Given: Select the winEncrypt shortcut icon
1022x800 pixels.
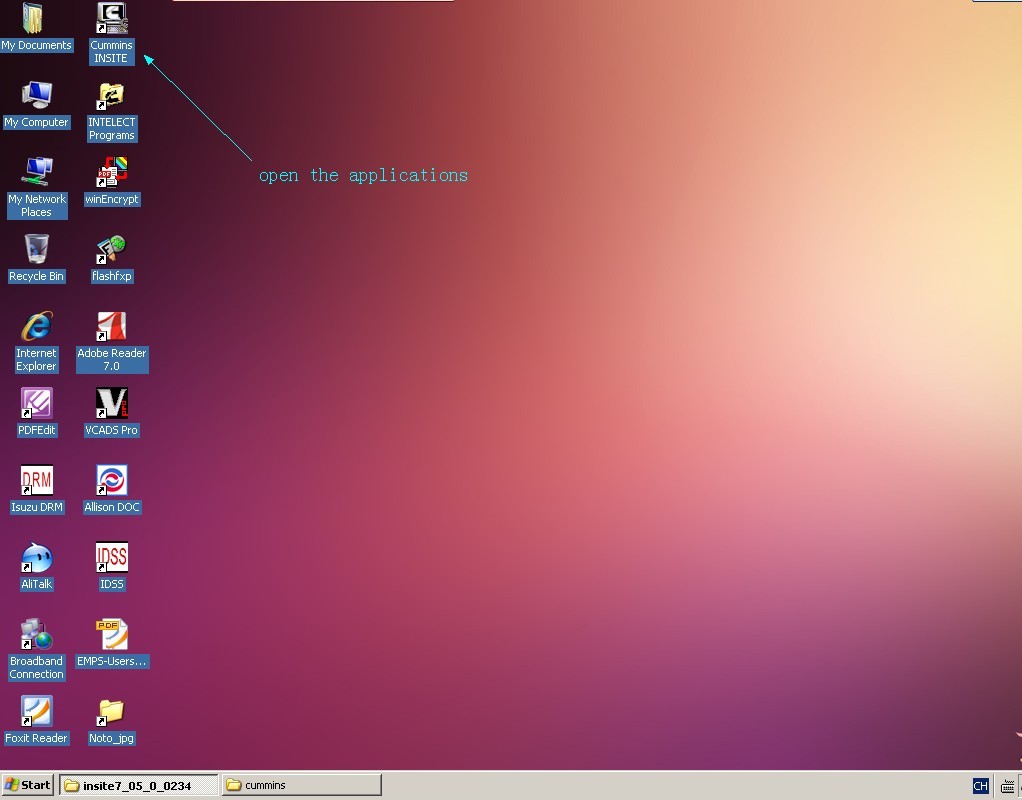Looking at the screenshot, I should (111, 173).
